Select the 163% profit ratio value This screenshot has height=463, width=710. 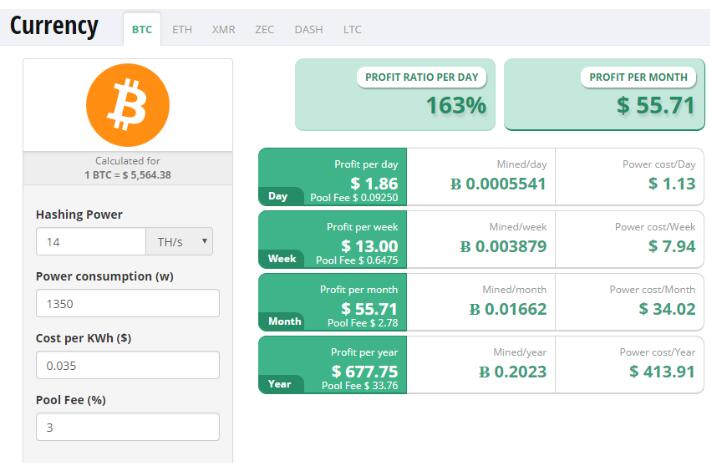click(456, 105)
